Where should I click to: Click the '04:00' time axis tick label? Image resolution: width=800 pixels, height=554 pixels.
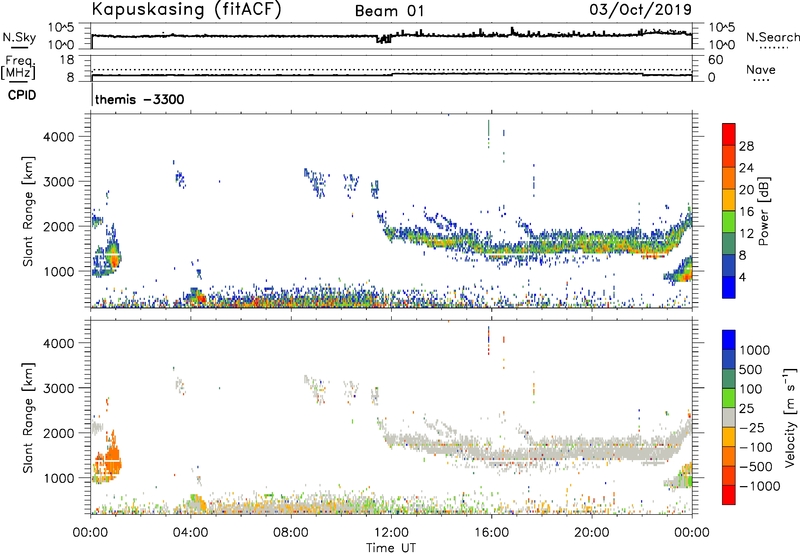click(x=191, y=533)
